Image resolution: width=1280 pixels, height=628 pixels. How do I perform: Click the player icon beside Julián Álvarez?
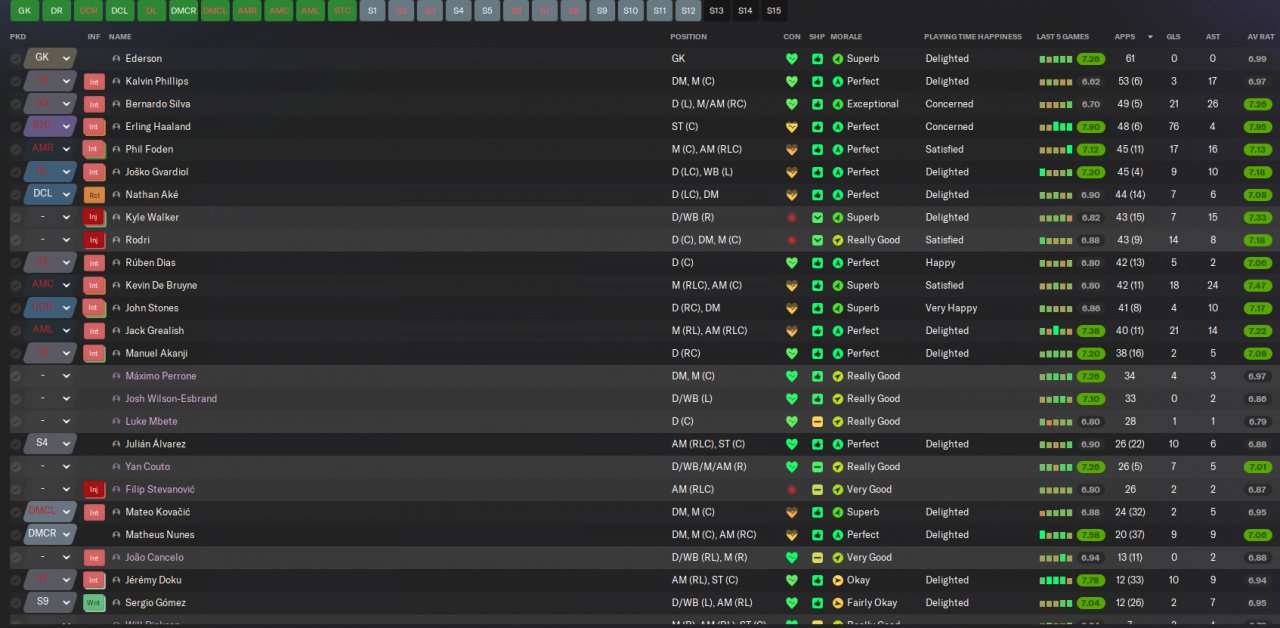116,444
